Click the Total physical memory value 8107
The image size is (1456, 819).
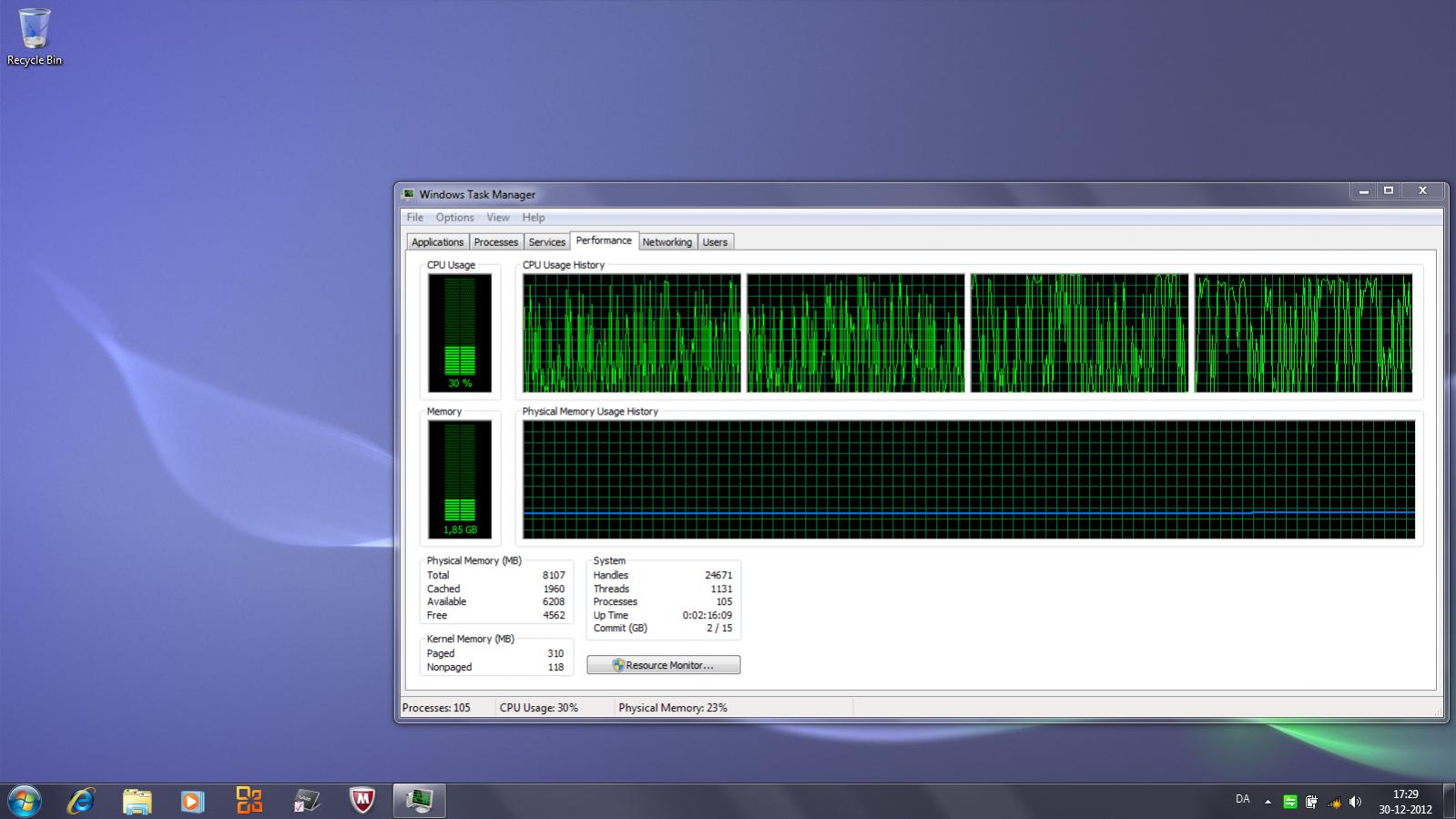[554, 576]
